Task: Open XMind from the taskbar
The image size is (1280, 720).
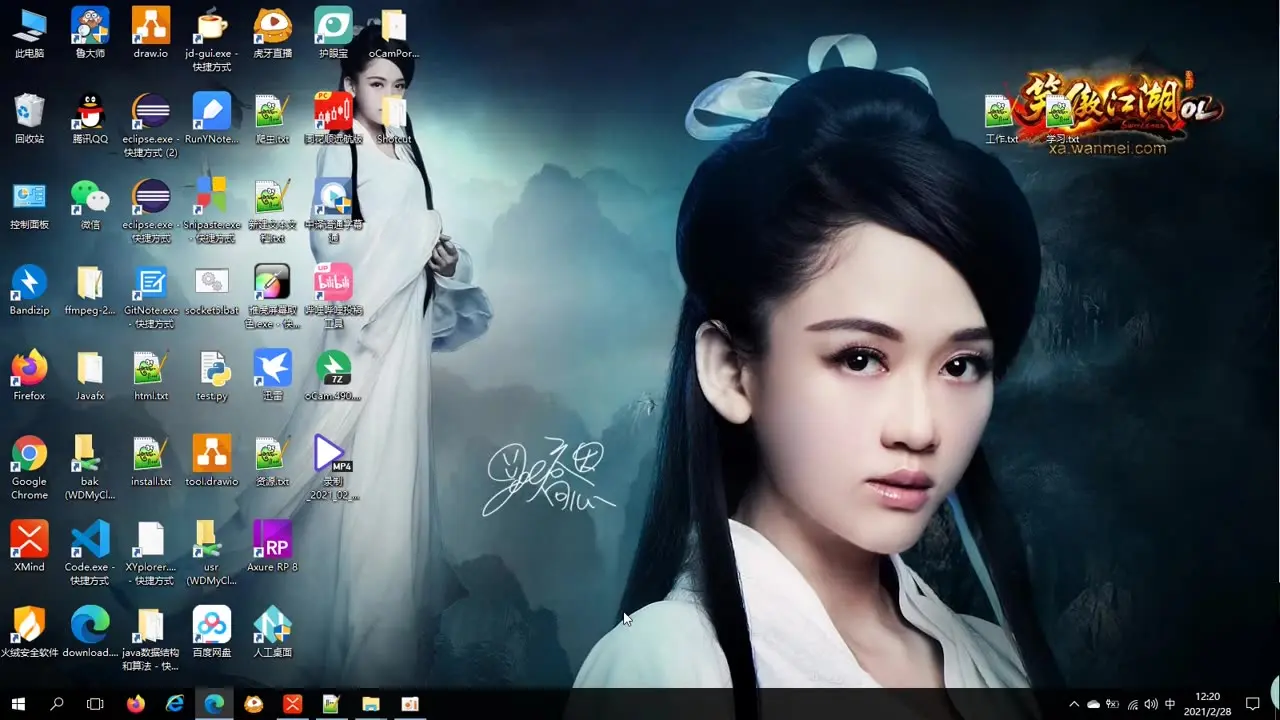Action: 292,704
